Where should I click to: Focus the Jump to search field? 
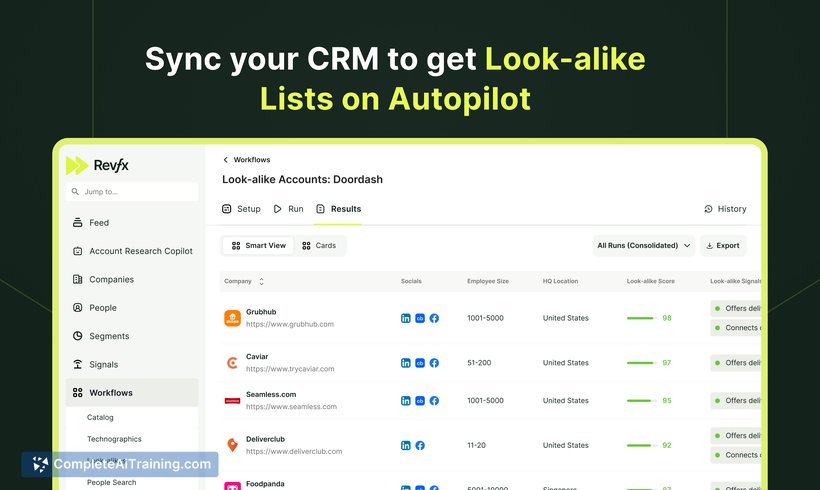click(x=132, y=191)
